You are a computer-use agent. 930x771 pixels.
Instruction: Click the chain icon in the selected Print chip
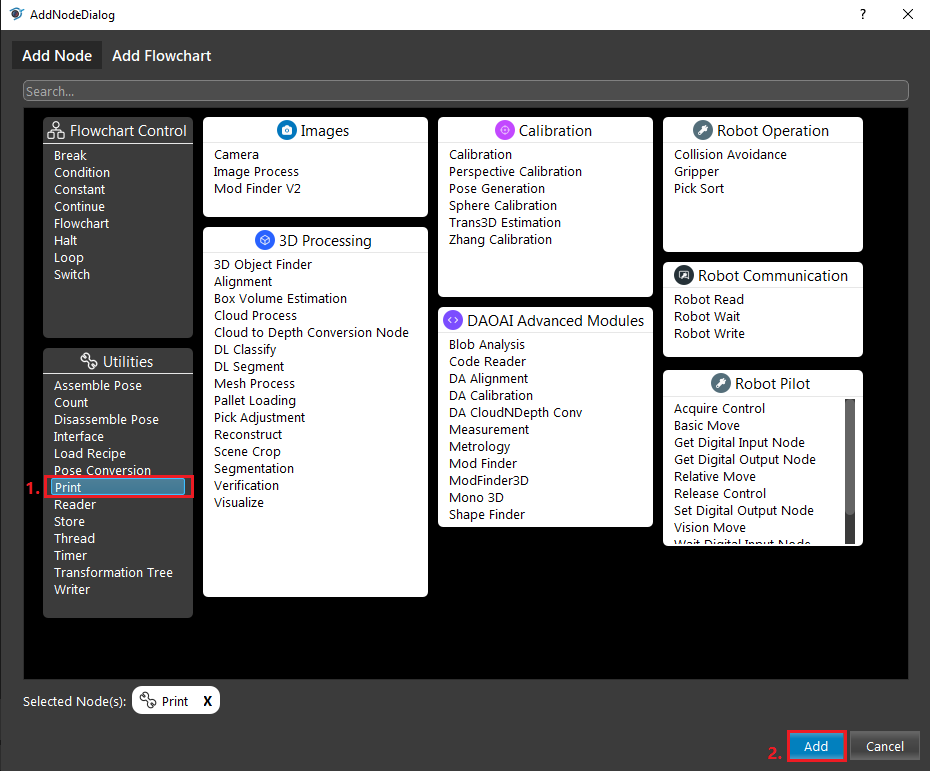(x=148, y=700)
